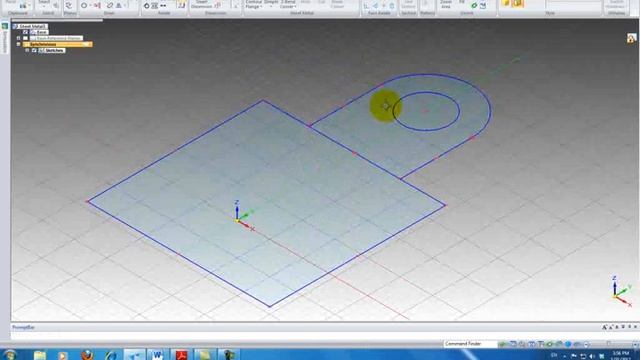
Task: Open the Contour Flange dropdown
Action: (253, 4)
